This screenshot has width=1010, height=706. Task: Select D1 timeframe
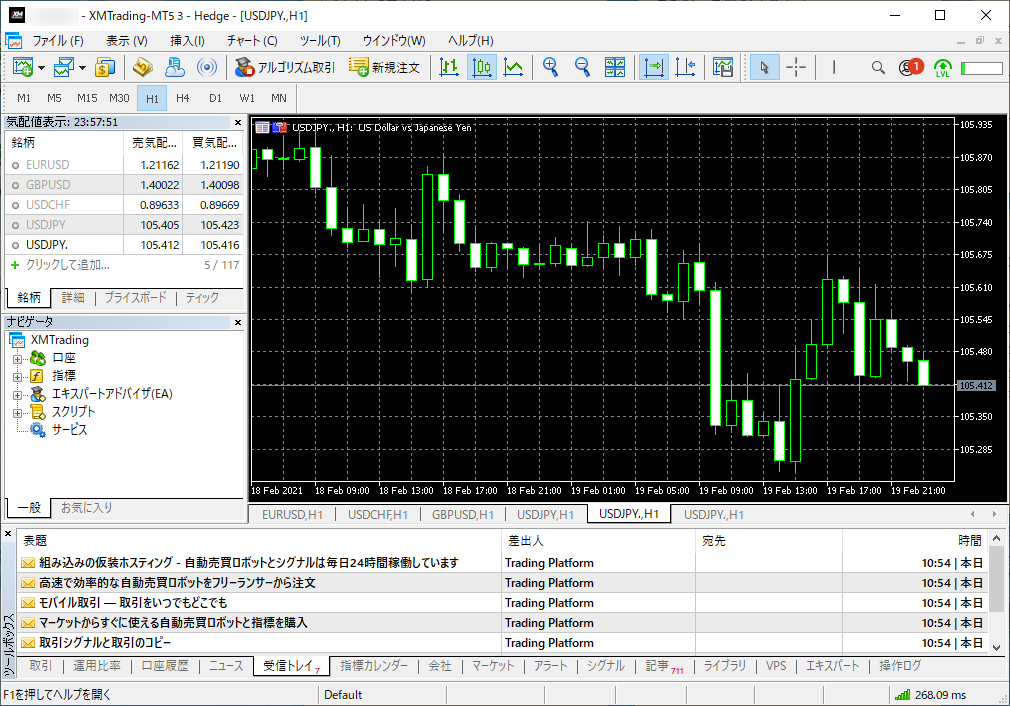point(215,98)
